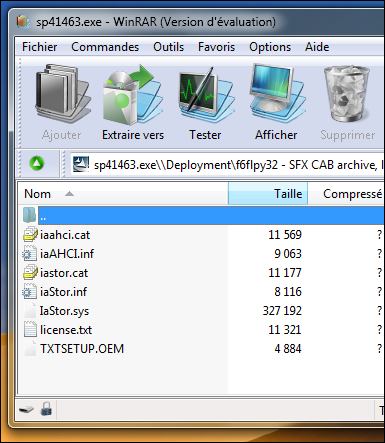The height and width of the screenshot is (443, 385).
Task: Click the Afficher toolbar icon
Action: click(277, 93)
